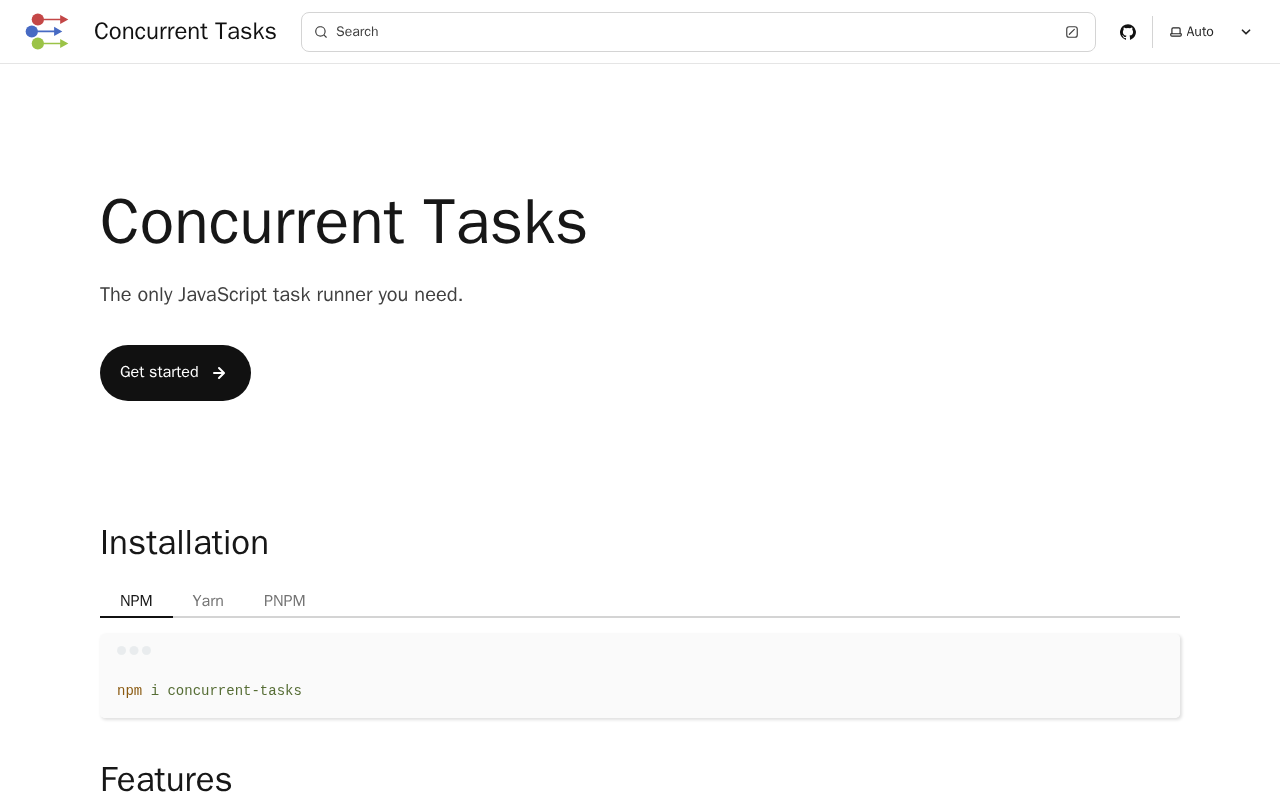Switch to the Yarn tab
Viewport: 1280px width, 800px height.
click(x=208, y=601)
